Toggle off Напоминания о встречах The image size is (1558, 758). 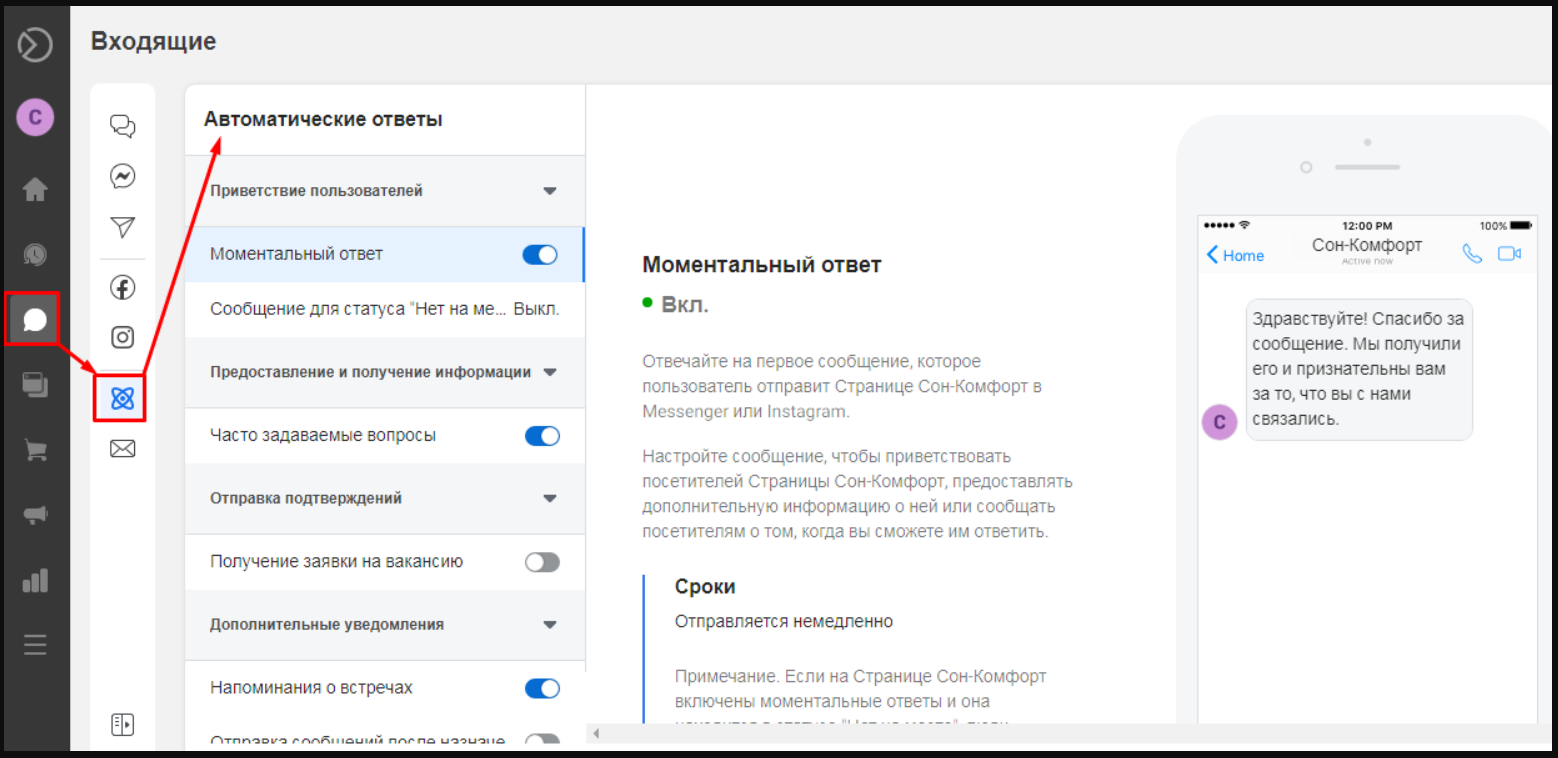point(541,688)
